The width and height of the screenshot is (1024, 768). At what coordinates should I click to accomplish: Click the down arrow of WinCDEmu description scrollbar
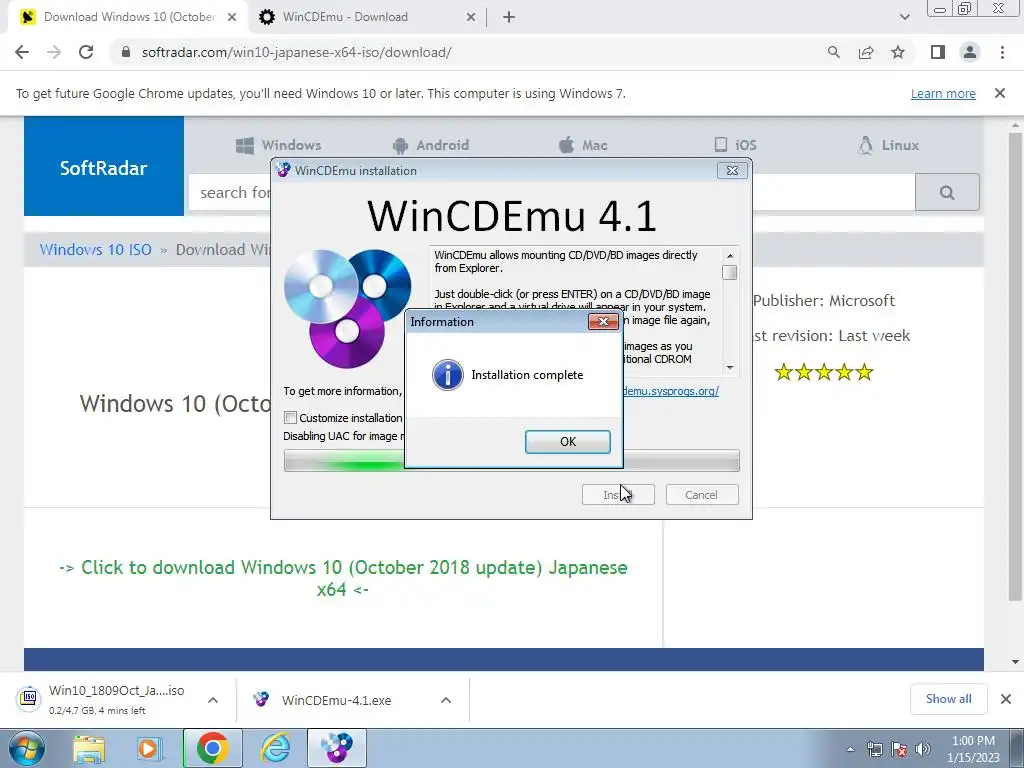(729, 368)
